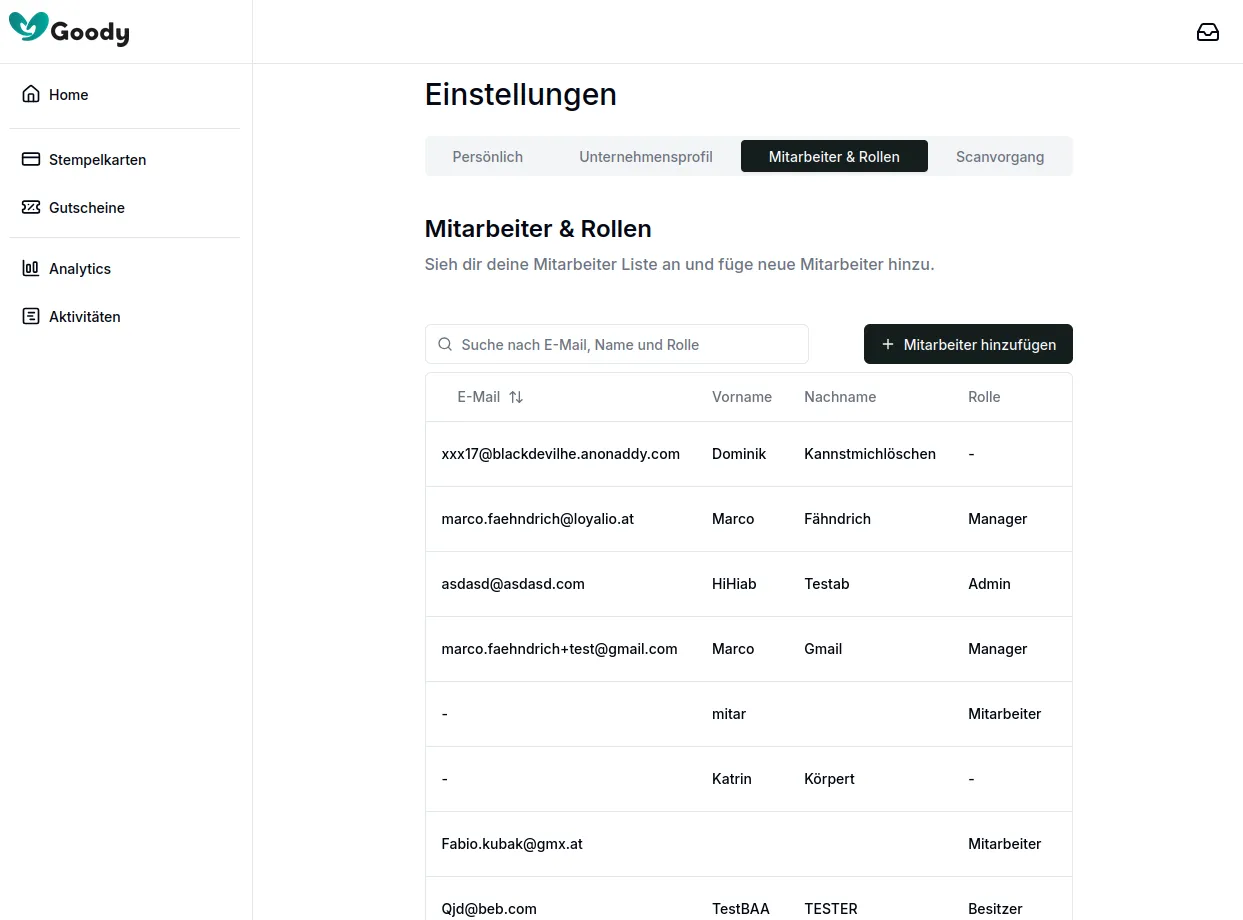The width and height of the screenshot is (1243, 920).
Task: Click the Rolle column header
Action: [x=984, y=397]
